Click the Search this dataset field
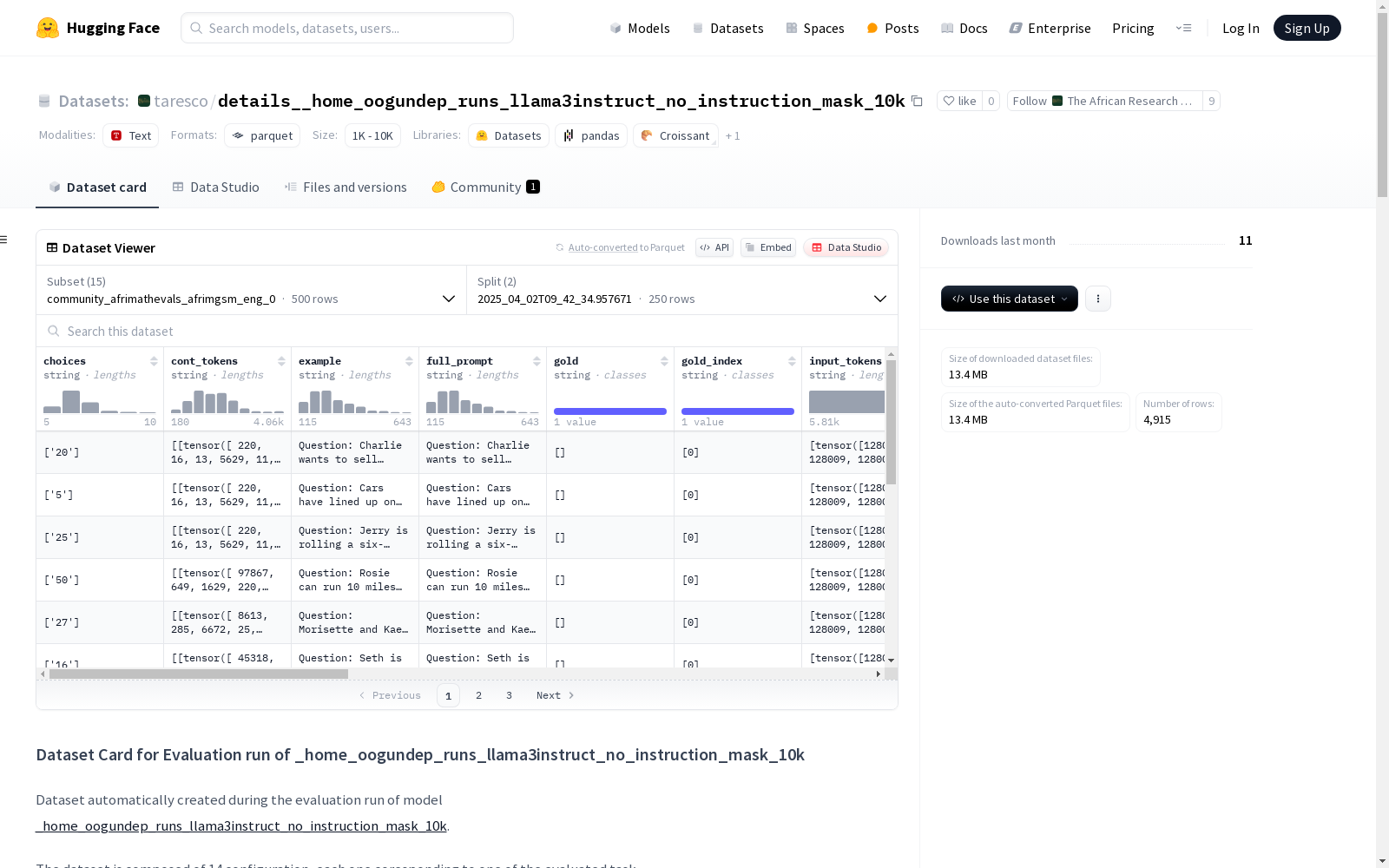Image resolution: width=1389 pixels, height=868 pixels. [x=467, y=331]
